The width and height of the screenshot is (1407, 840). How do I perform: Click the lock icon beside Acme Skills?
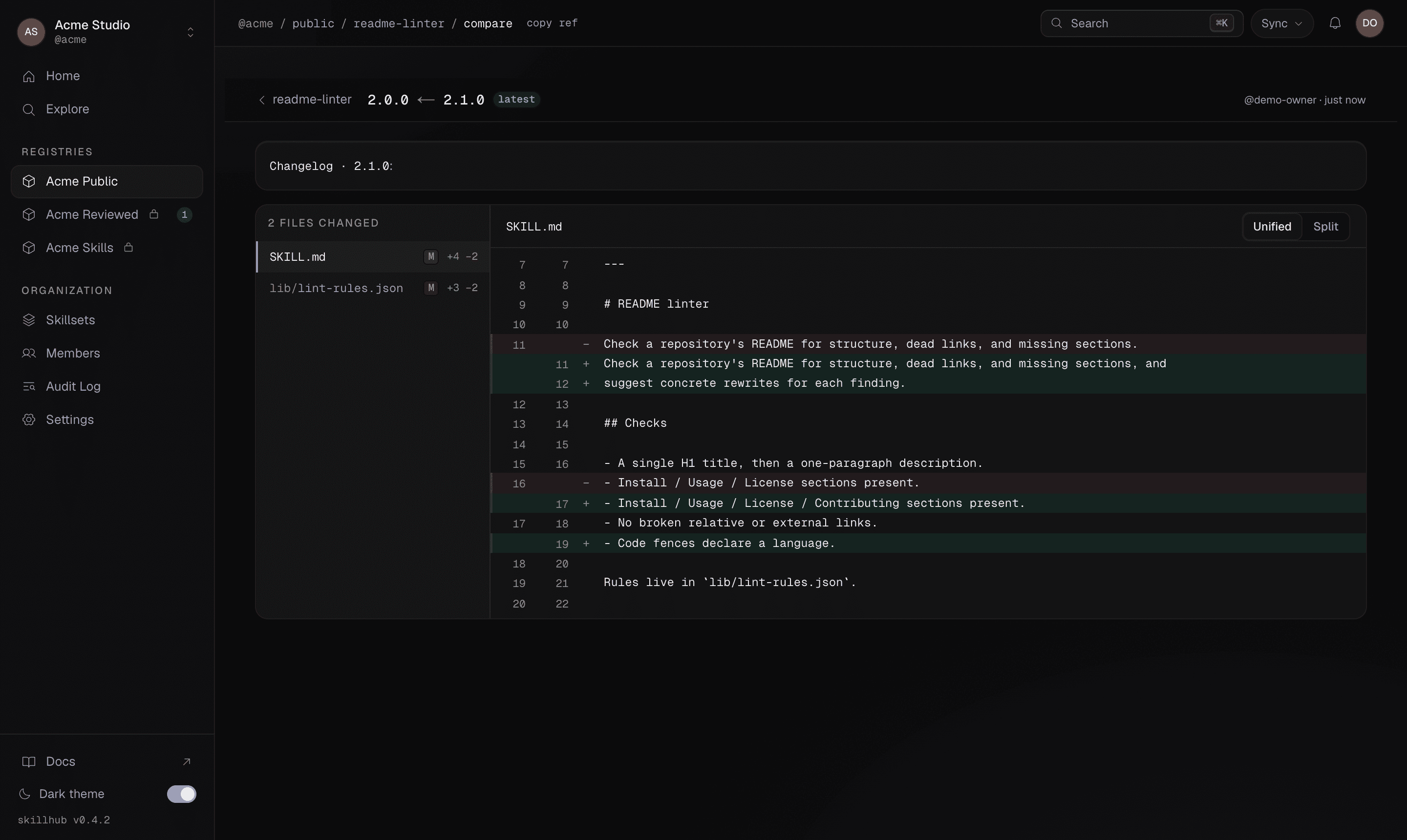(x=128, y=247)
